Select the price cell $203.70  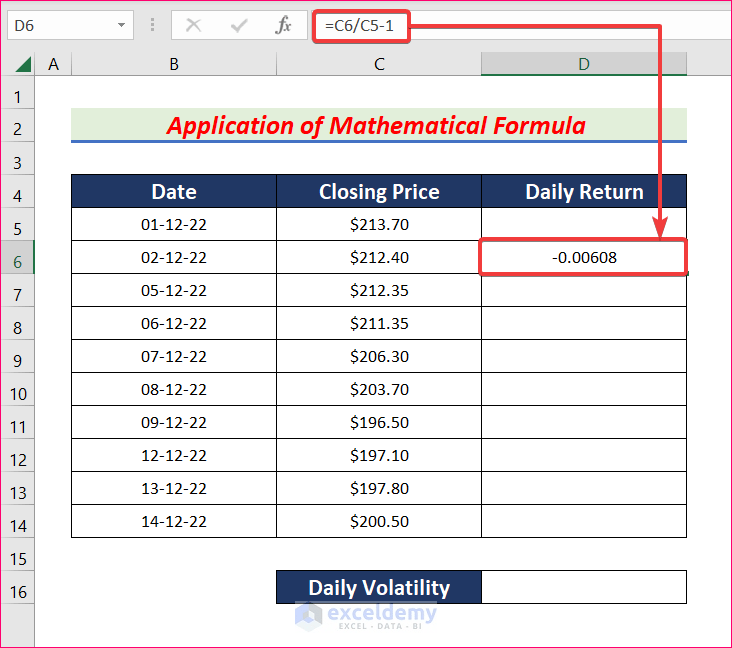click(x=379, y=389)
